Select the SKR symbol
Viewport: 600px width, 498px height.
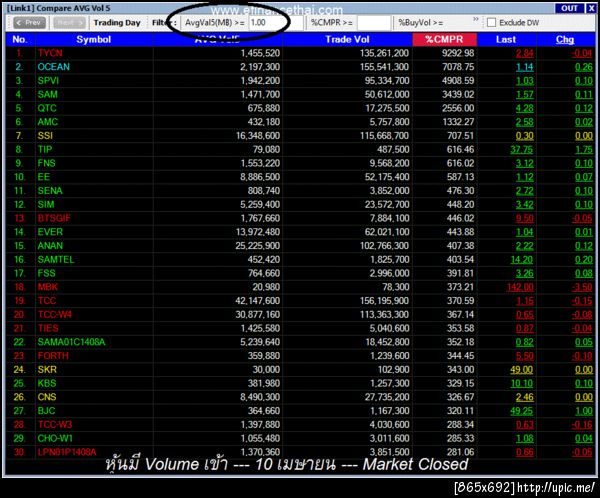[x=47, y=370]
